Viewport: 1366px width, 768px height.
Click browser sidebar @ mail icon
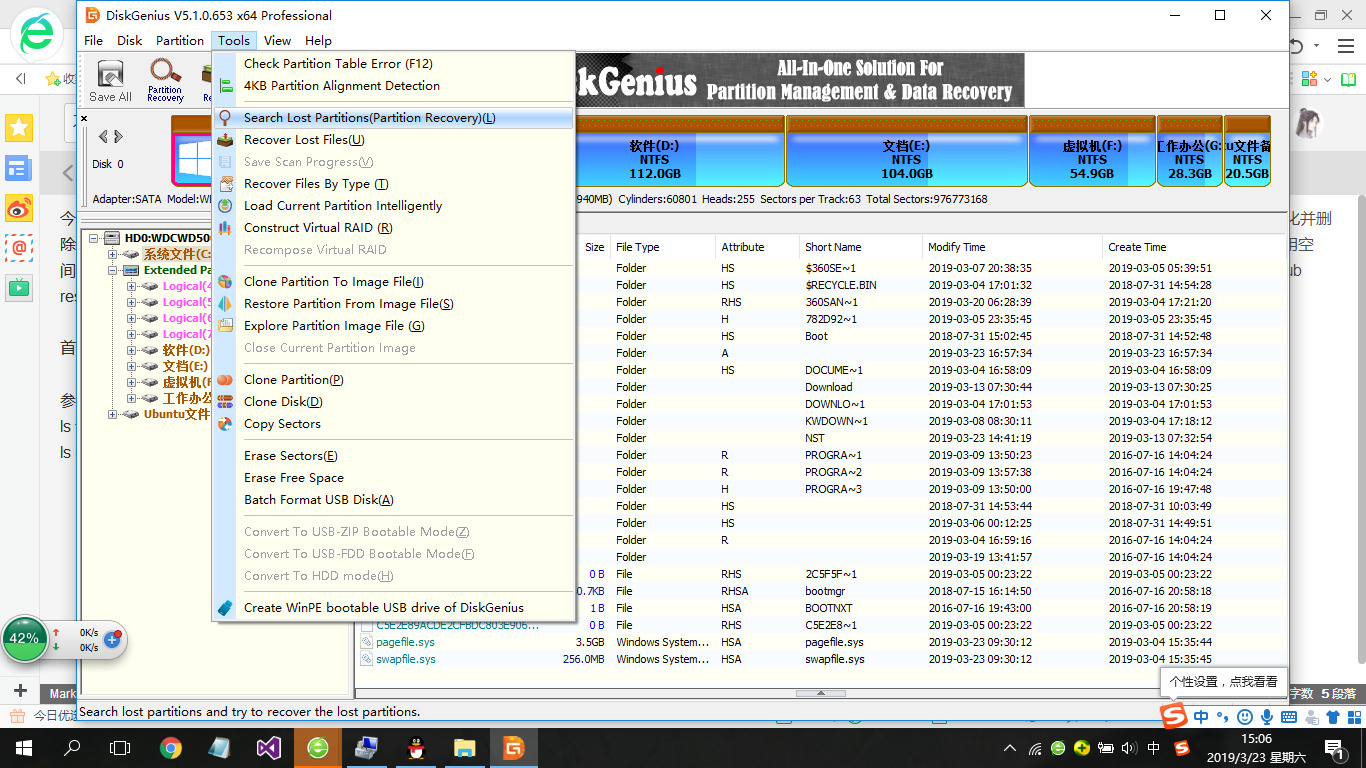coord(19,247)
